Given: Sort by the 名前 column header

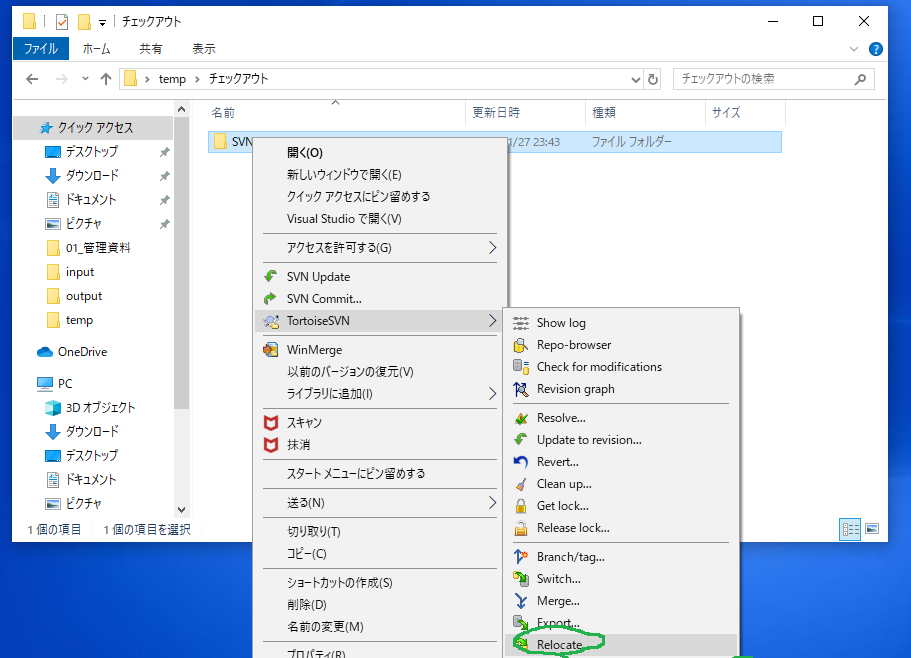Looking at the screenshot, I should click(335, 113).
